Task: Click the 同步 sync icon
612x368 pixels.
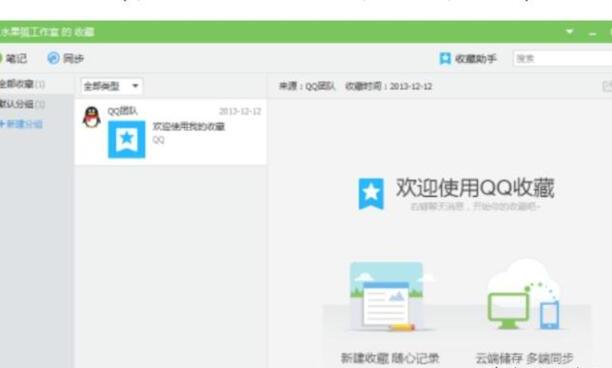Action: [x=53, y=58]
